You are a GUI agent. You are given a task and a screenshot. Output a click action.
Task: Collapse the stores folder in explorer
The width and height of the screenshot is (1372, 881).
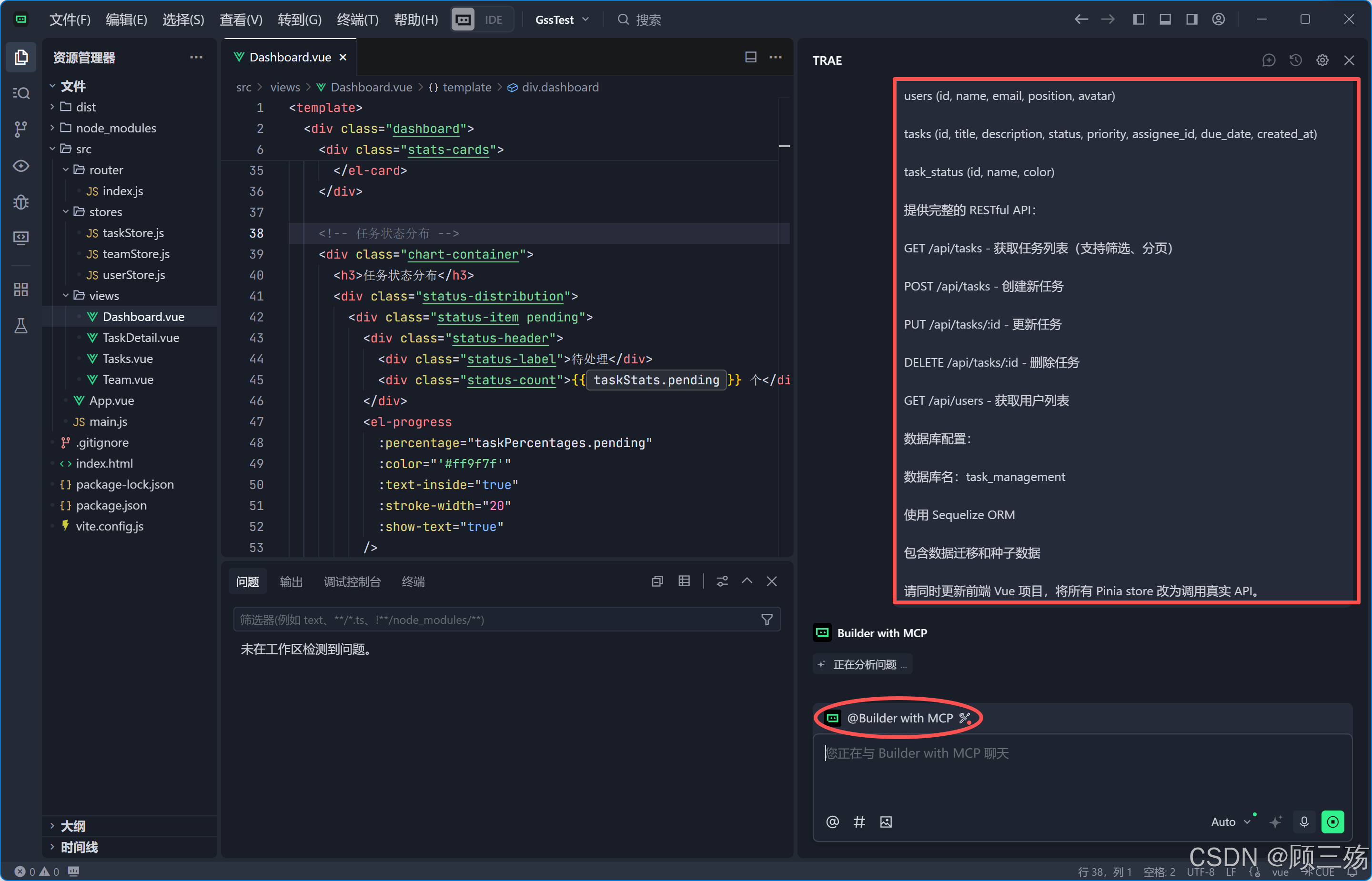(66, 211)
